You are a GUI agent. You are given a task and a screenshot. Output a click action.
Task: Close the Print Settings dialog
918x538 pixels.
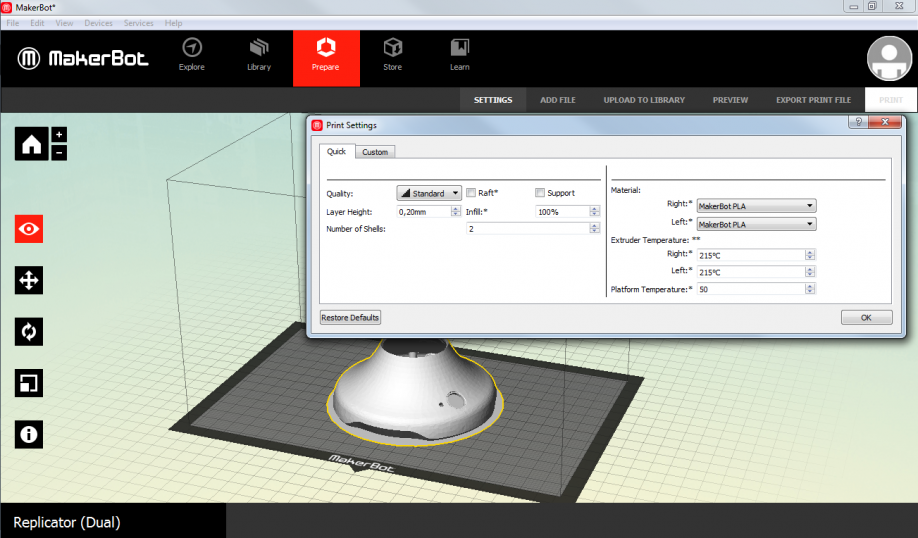885,122
